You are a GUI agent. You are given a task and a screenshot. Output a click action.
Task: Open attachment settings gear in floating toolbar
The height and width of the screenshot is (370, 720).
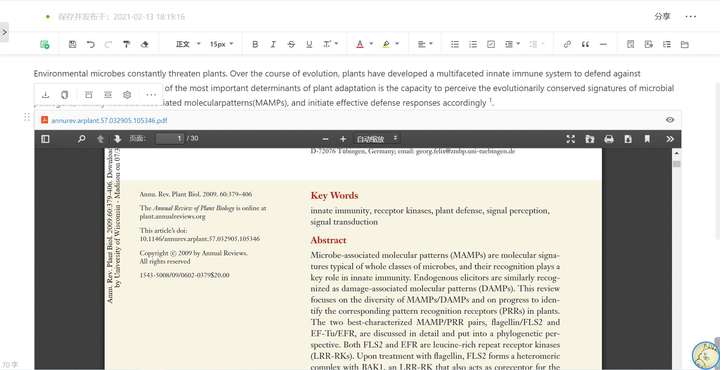point(127,95)
